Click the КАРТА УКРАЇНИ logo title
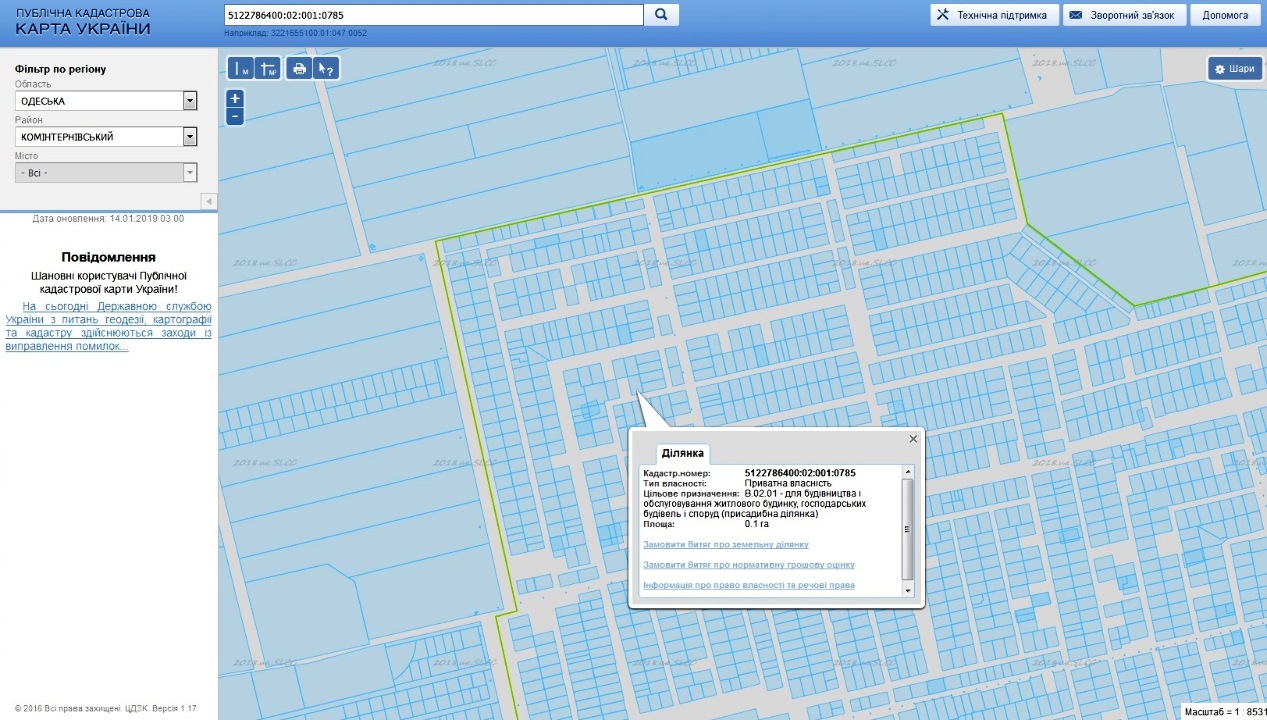1267x720 pixels. coord(83,28)
